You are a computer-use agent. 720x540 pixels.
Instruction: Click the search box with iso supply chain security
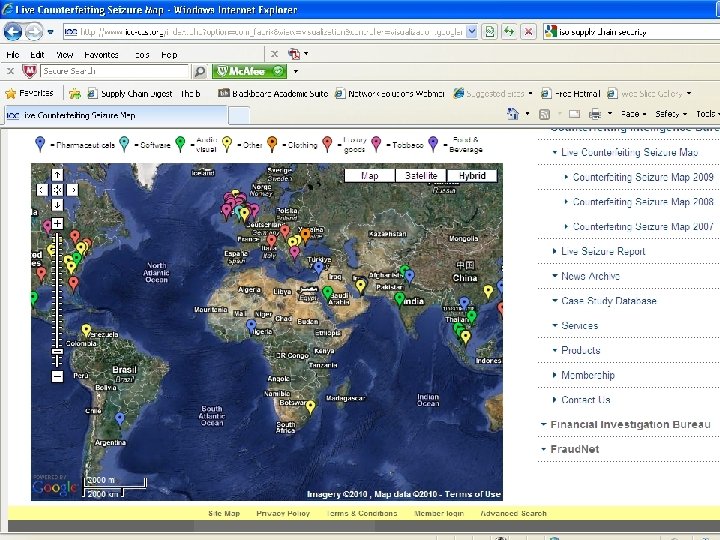(x=631, y=32)
